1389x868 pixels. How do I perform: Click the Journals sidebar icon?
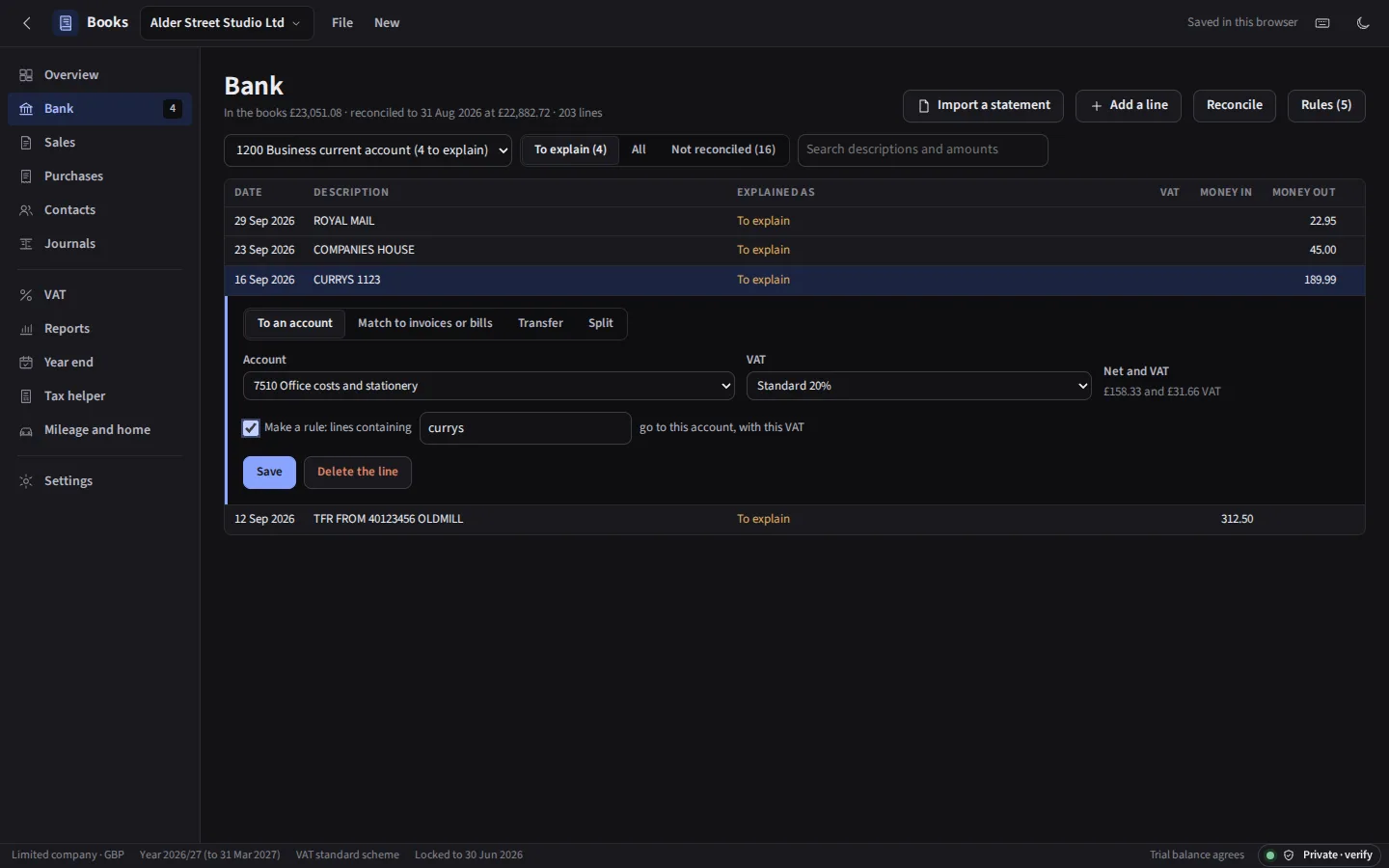point(26,244)
